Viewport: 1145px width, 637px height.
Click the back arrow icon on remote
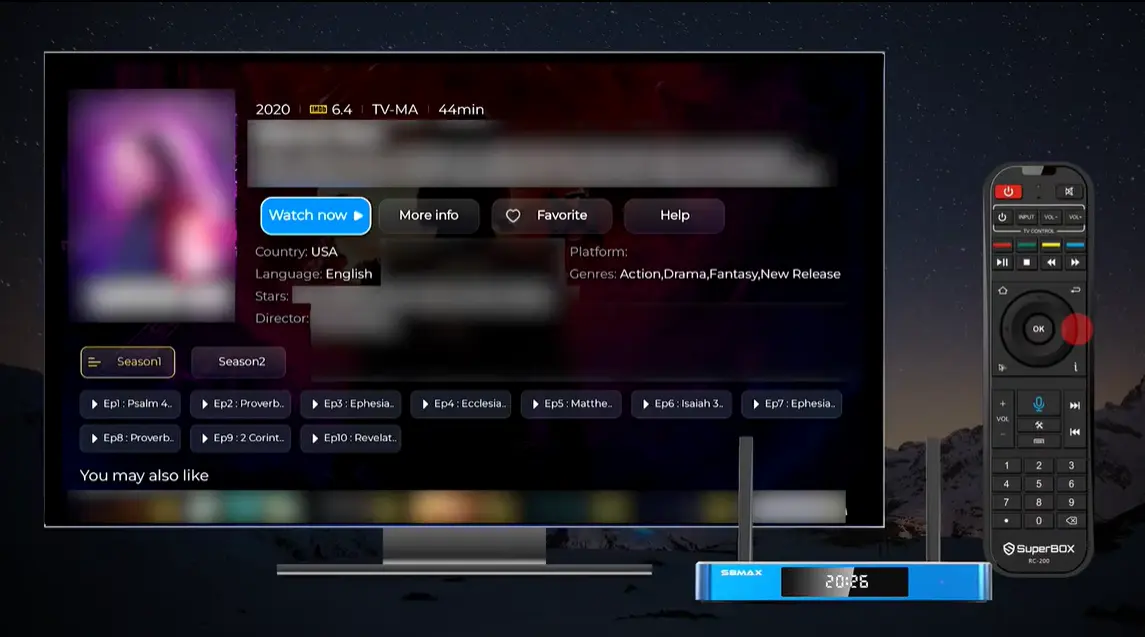tap(1075, 290)
